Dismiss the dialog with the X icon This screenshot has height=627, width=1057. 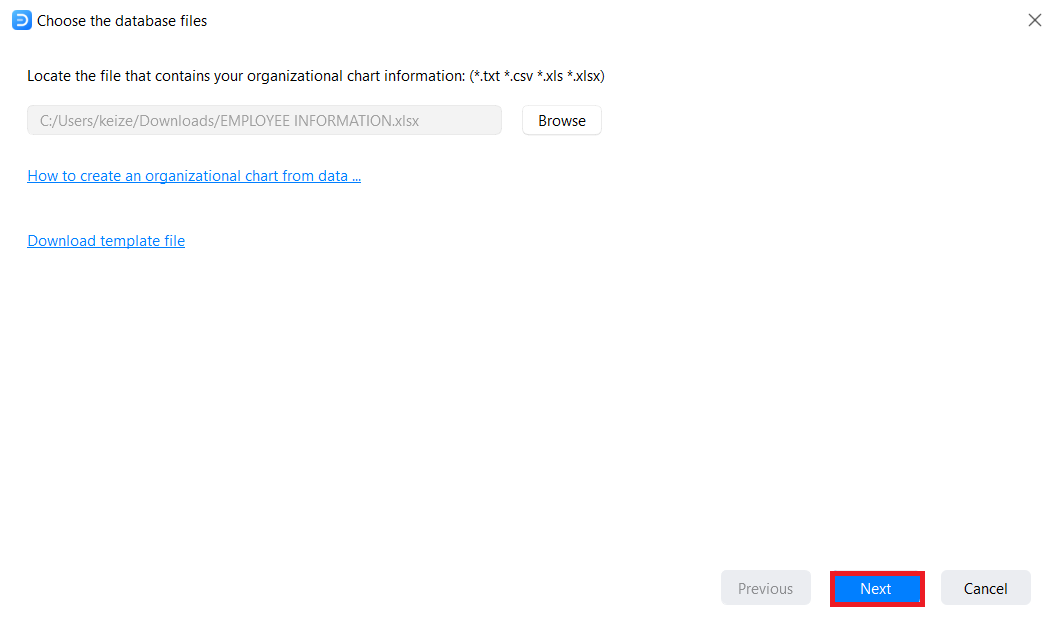click(1034, 20)
